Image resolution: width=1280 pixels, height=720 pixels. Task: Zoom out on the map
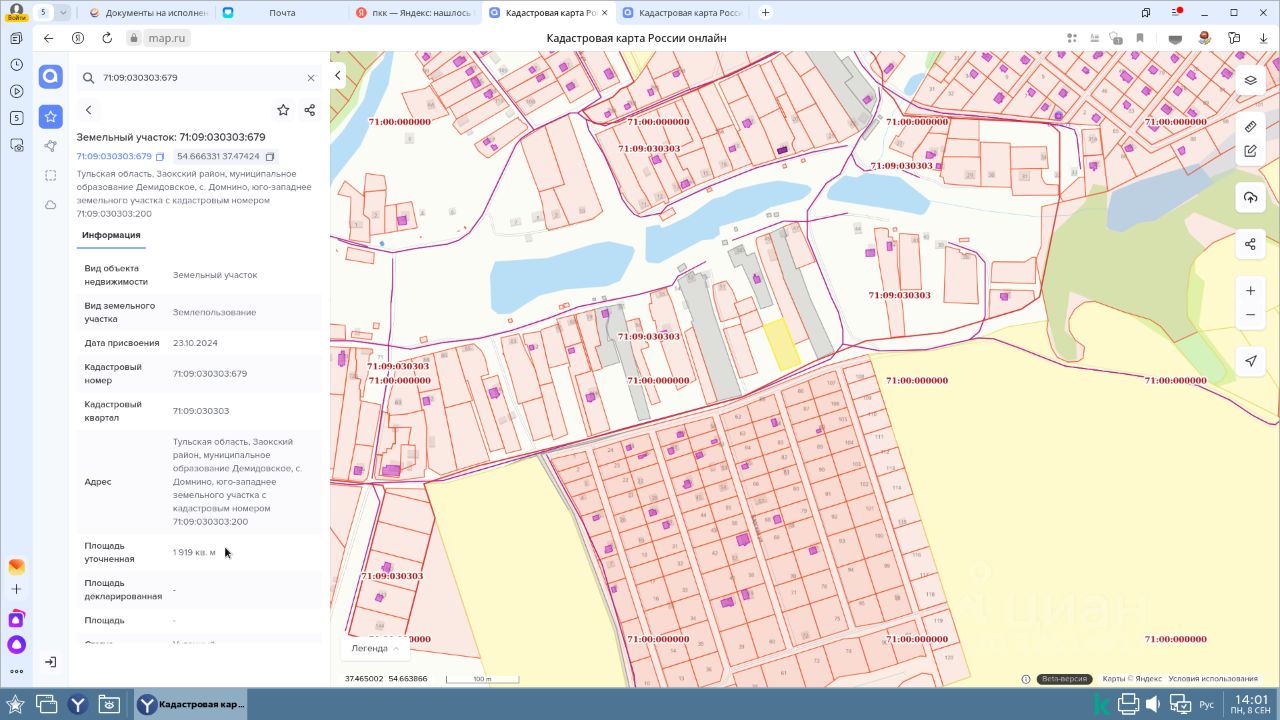click(1250, 315)
